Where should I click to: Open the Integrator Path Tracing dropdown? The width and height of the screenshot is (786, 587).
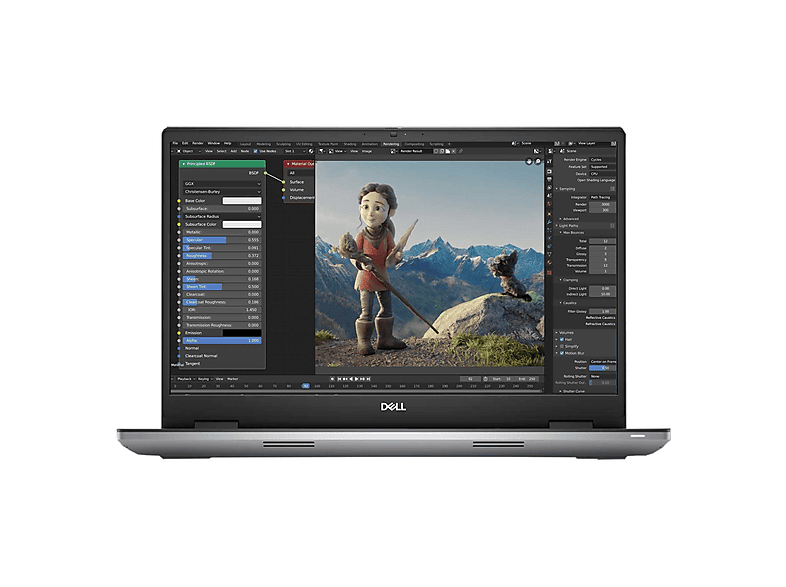(x=602, y=198)
